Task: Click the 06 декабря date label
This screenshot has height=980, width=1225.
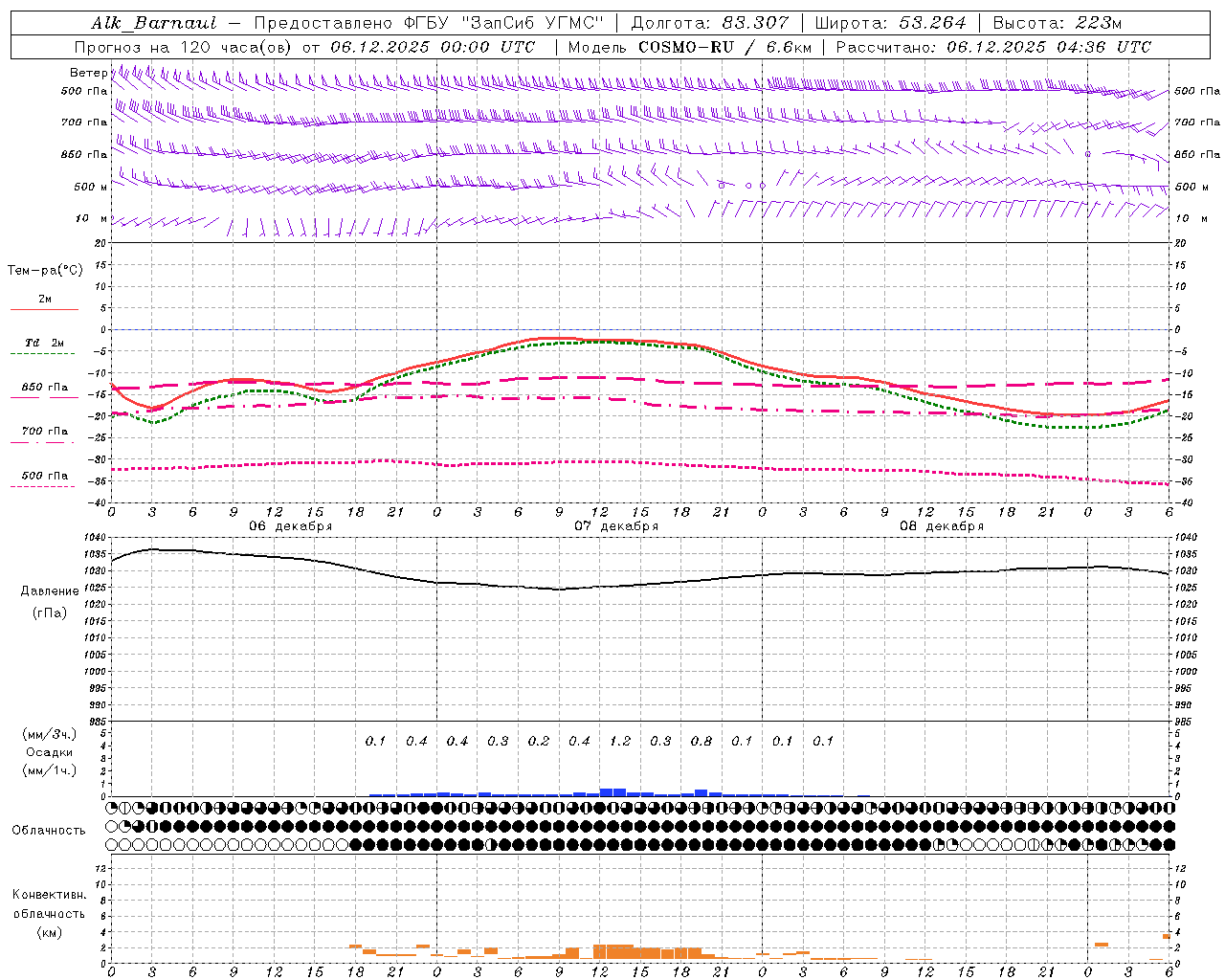Action: click(291, 526)
